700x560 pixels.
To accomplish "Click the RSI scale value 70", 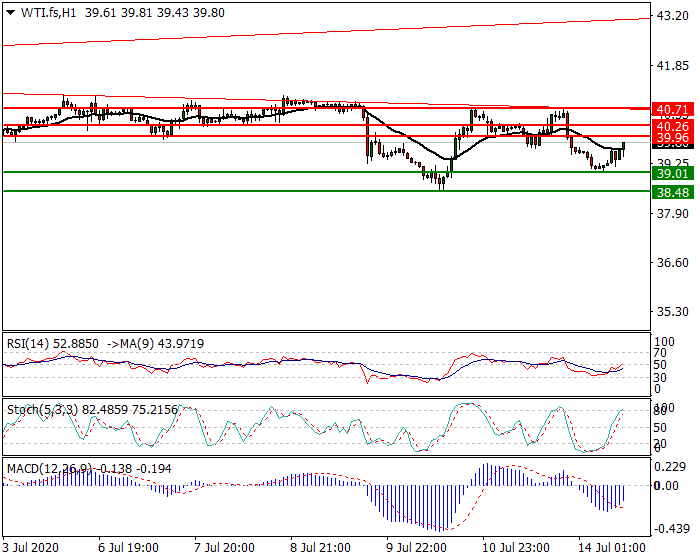I will (660, 353).
